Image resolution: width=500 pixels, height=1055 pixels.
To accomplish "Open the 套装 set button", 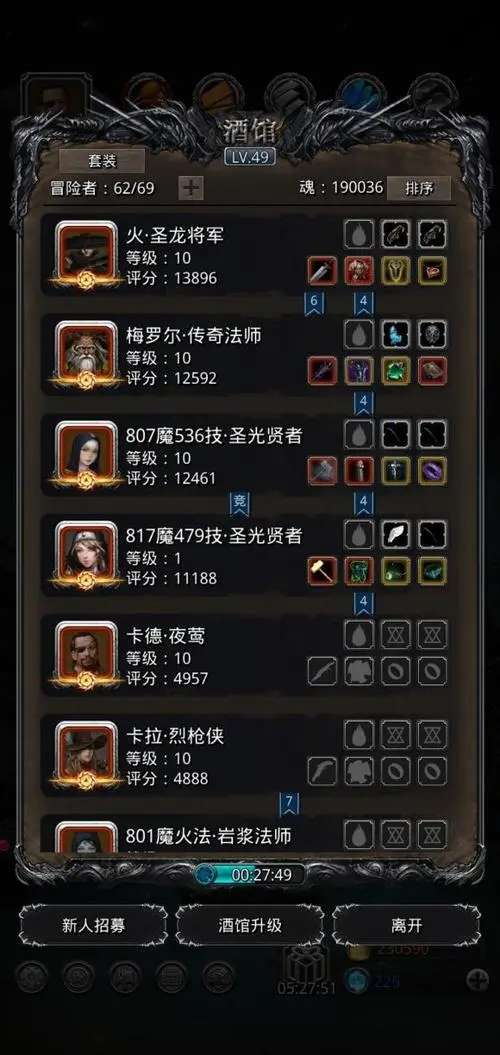I will click(102, 161).
